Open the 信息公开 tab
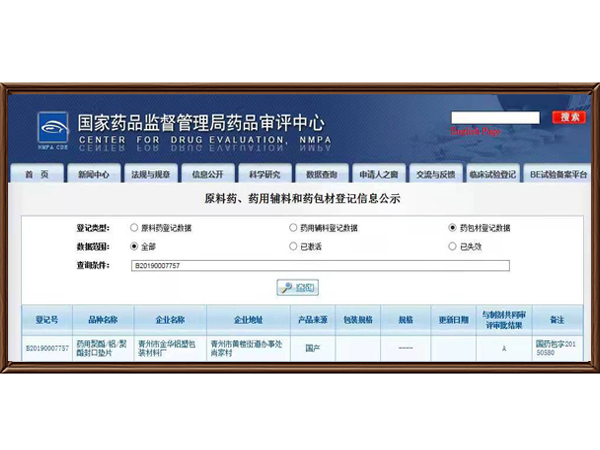Viewport: 600px width, 450px height. [208, 174]
